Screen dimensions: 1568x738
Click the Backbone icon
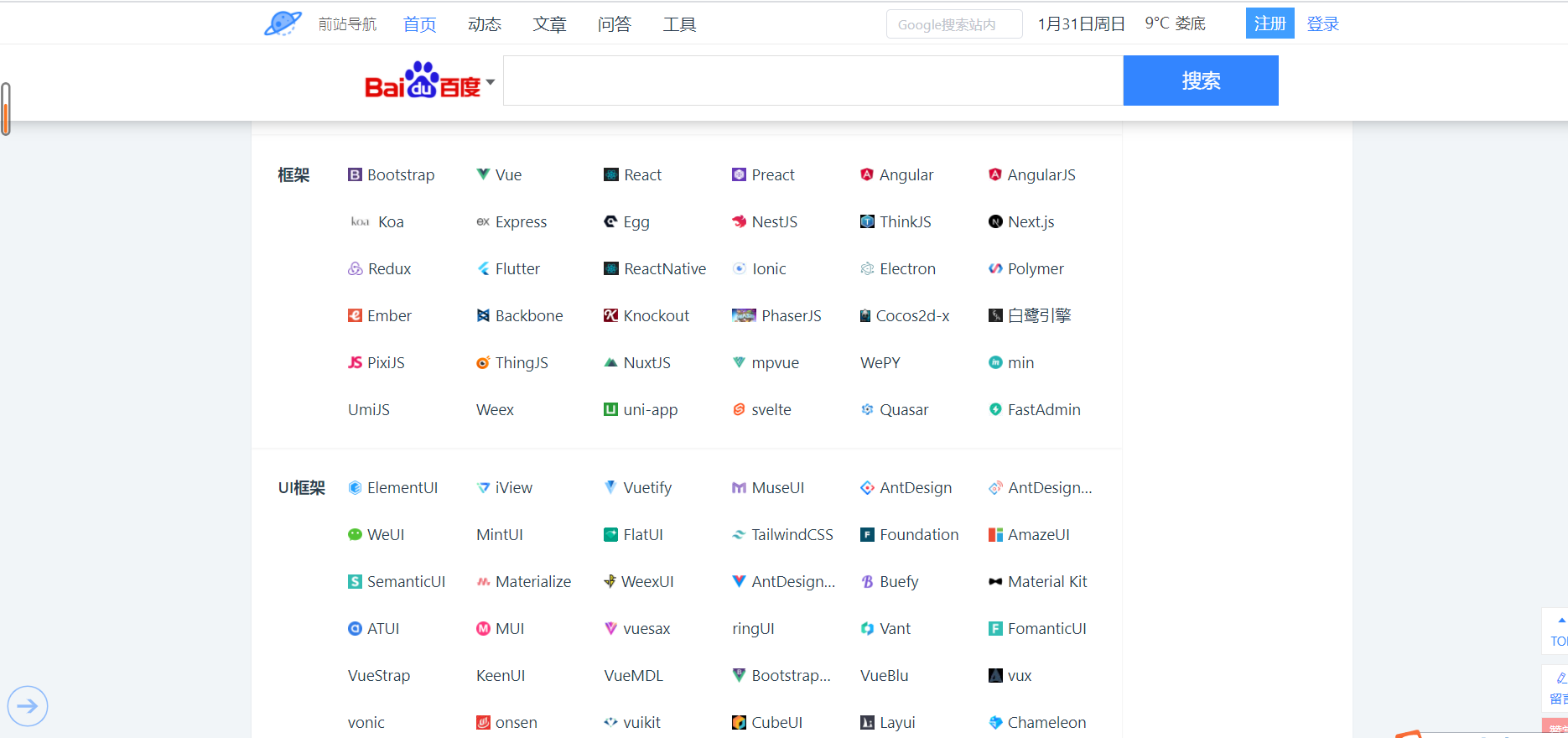click(483, 315)
